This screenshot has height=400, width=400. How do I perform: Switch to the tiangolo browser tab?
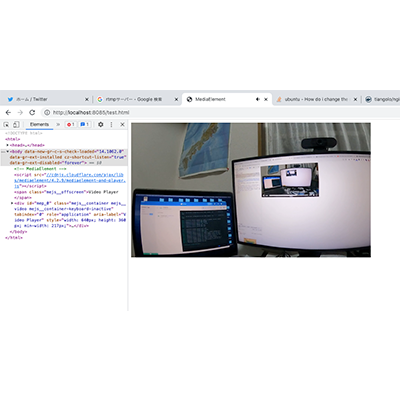[382, 99]
